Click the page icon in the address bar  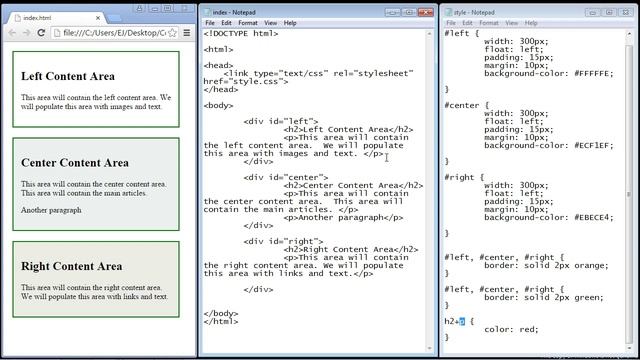(57, 33)
